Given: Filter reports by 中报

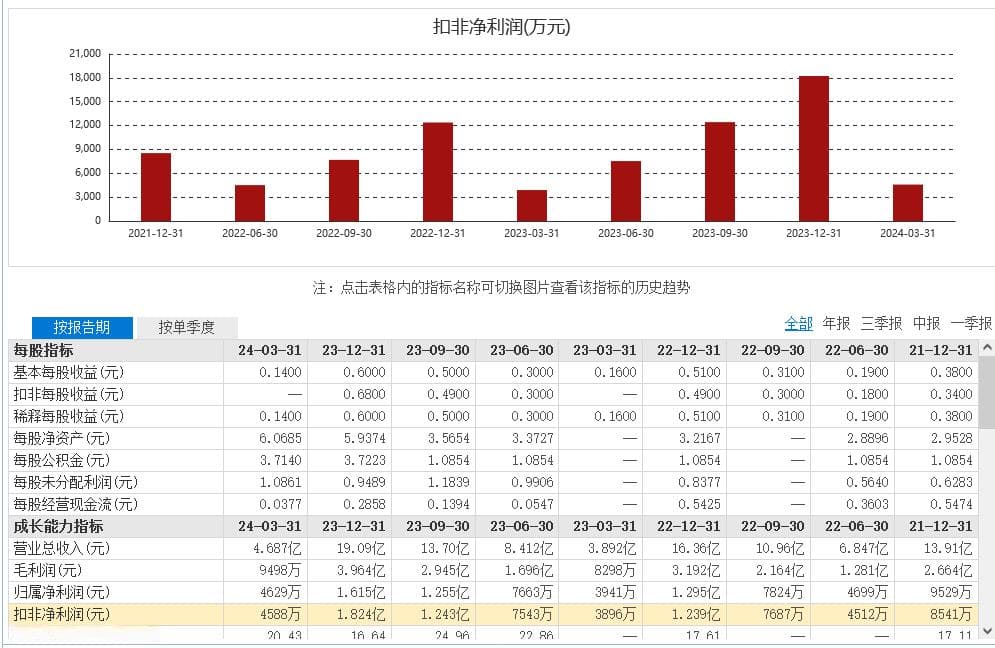Looking at the screenshot, I should [926, 324].
